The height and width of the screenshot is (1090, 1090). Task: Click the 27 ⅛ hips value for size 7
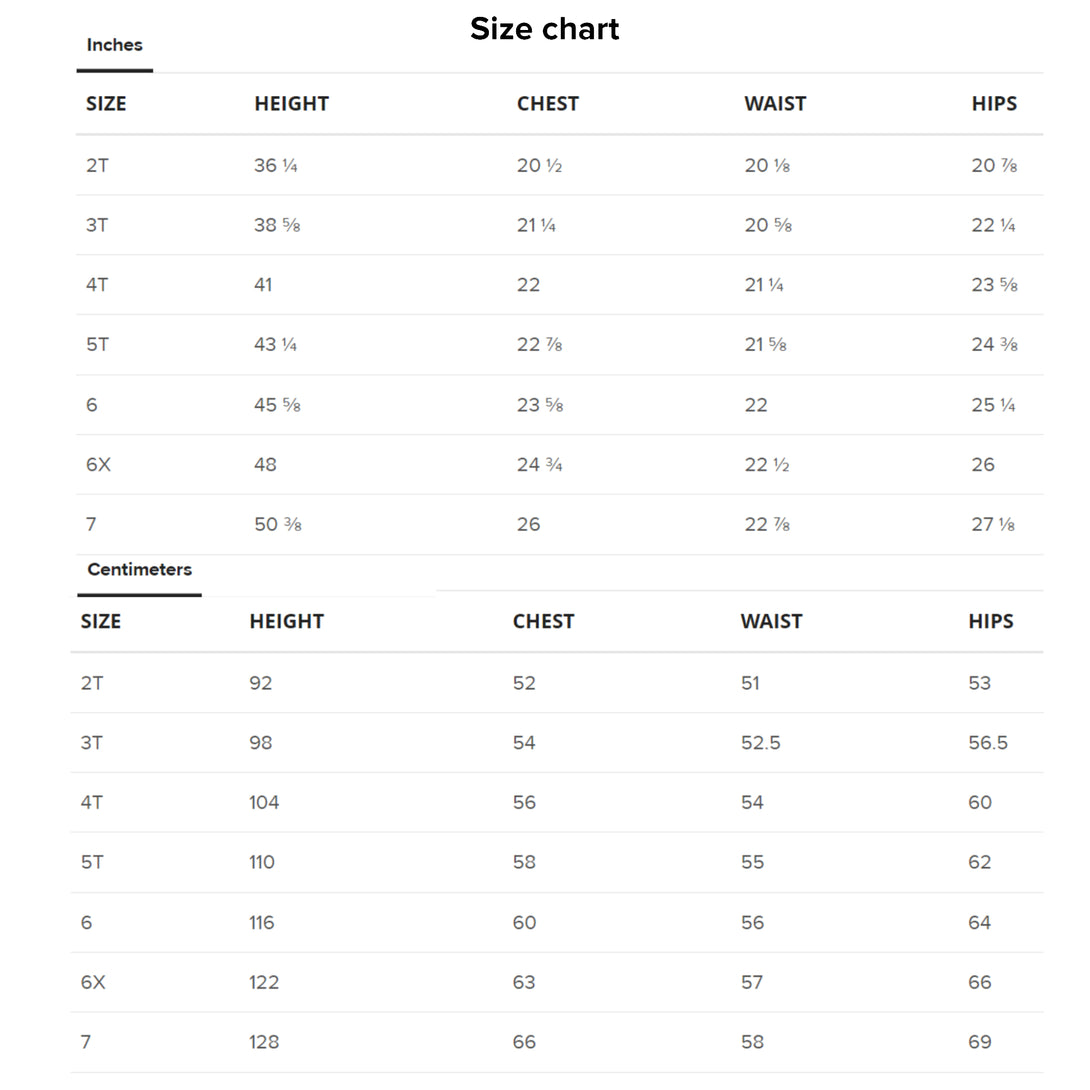pos(993,525)
